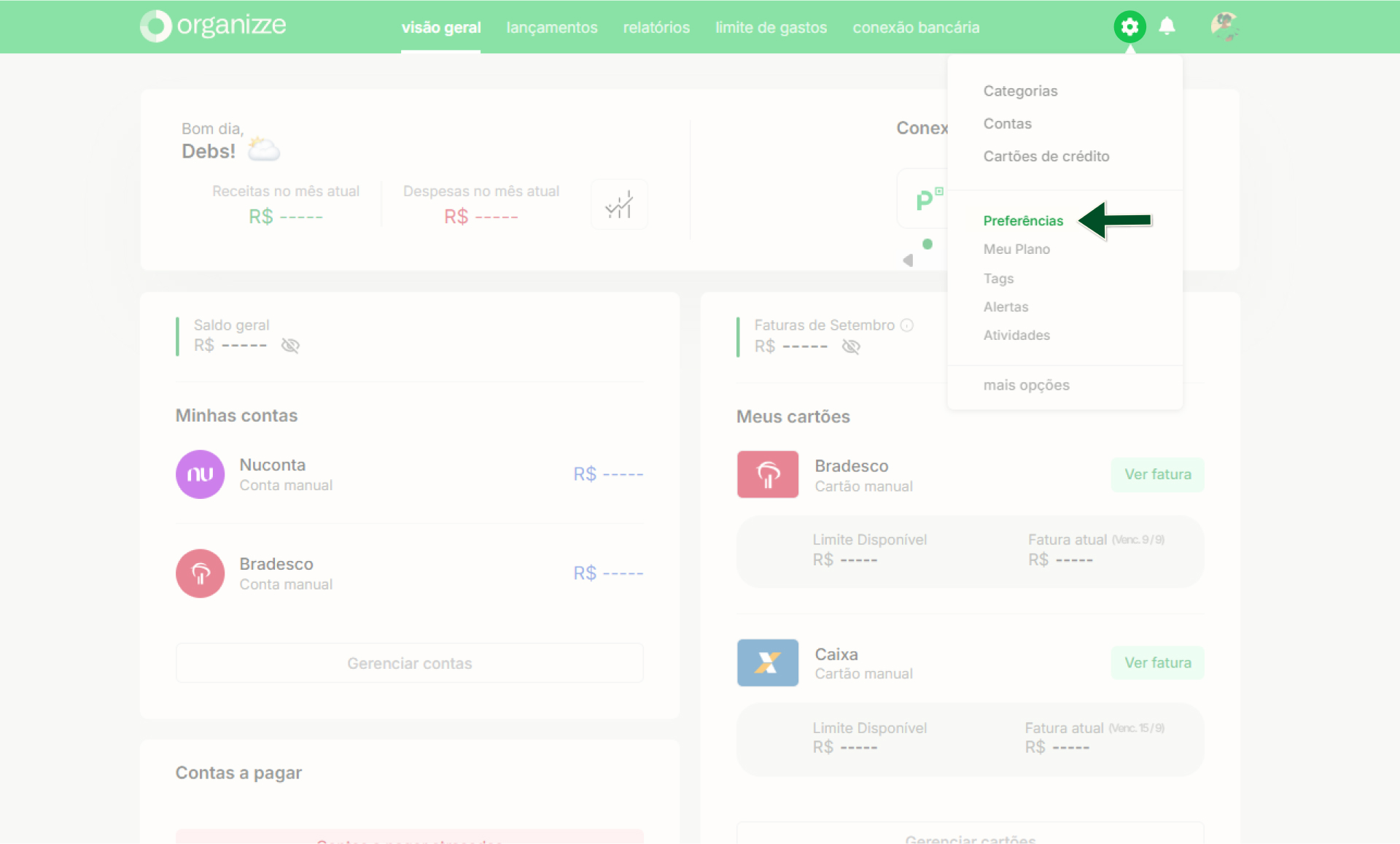Click the Contas a pagar heading

pyautogui.click(x=238, y=773)
